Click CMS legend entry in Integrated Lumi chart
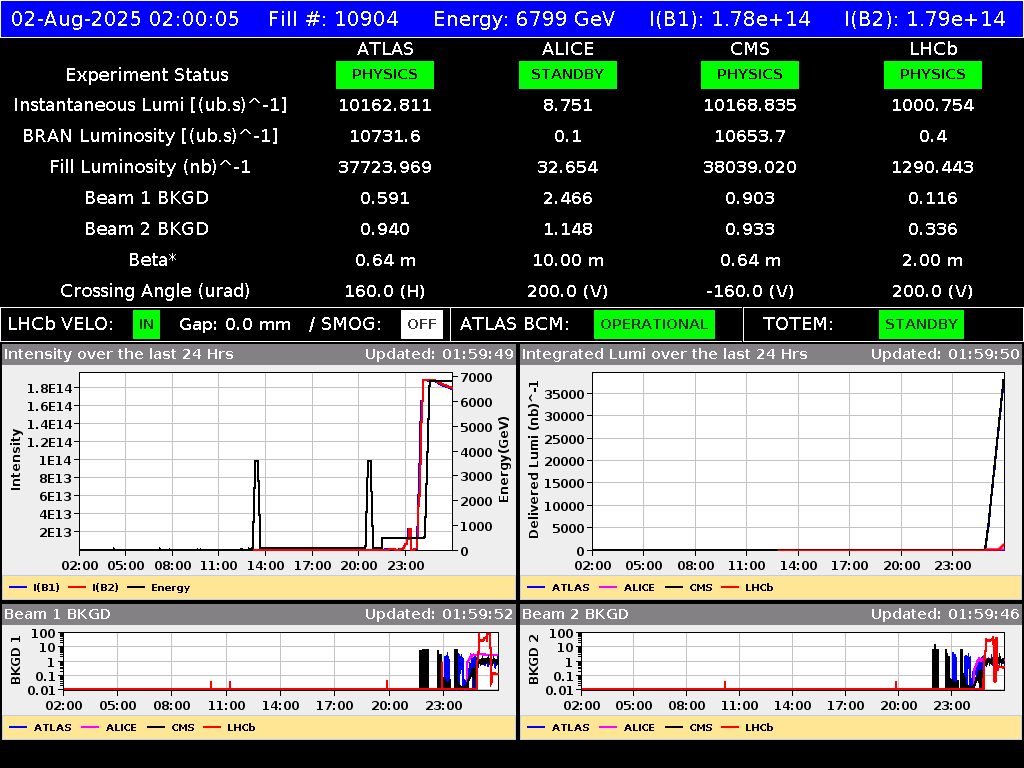 pos(689,587)
